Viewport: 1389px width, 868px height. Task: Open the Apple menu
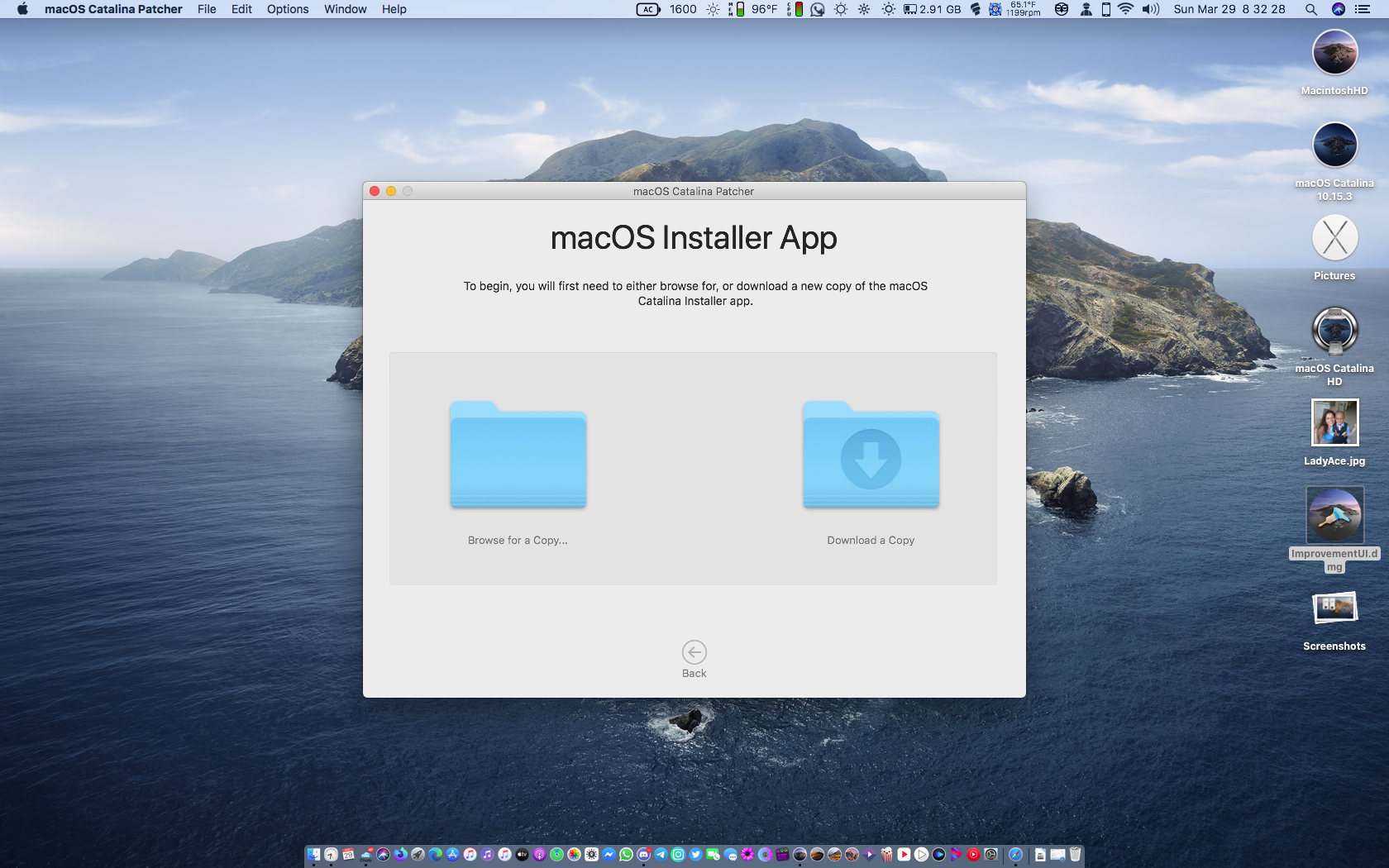22,9
